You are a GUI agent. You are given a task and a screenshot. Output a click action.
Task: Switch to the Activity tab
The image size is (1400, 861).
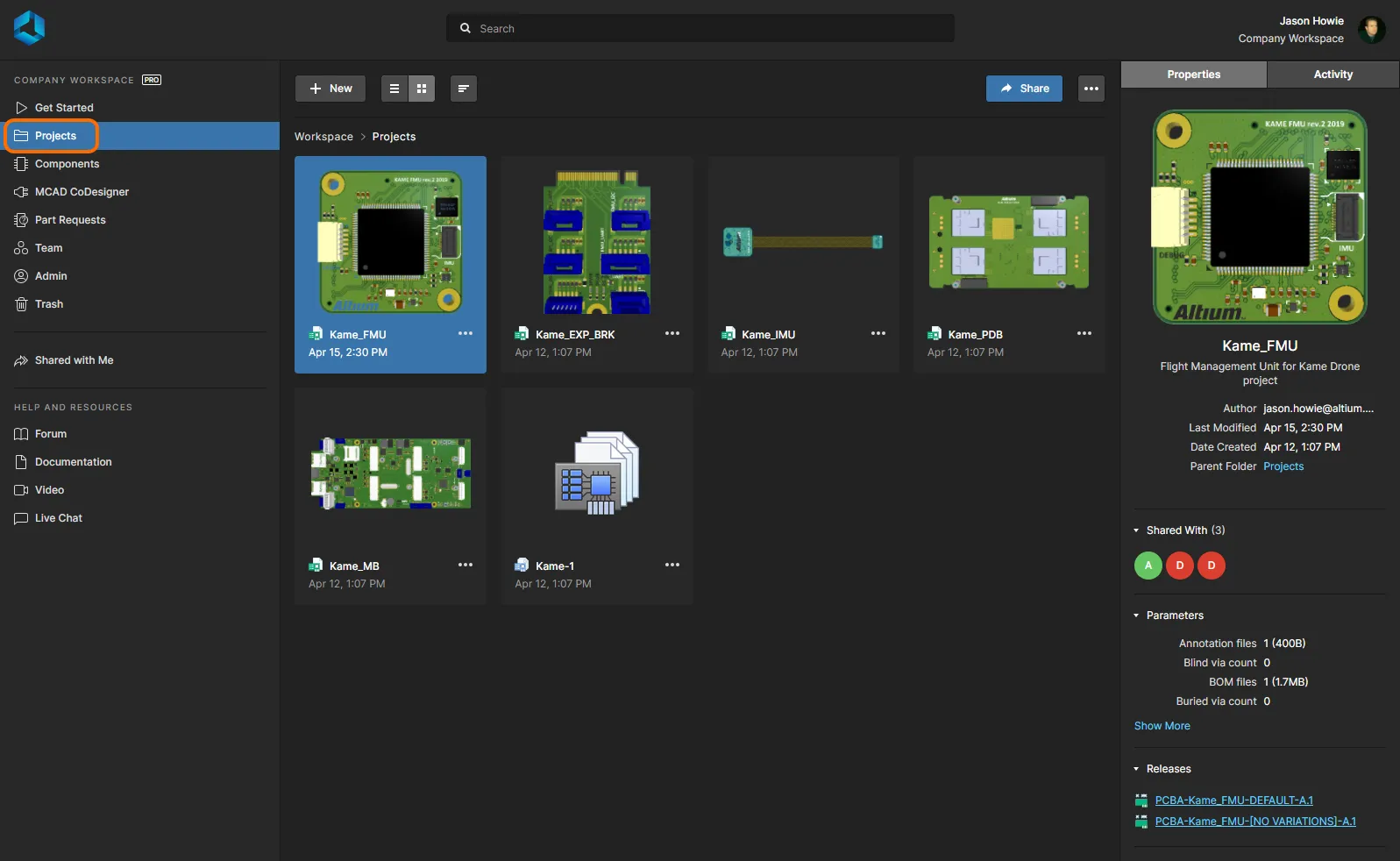pyautogui.click(x=1333, y=75)
